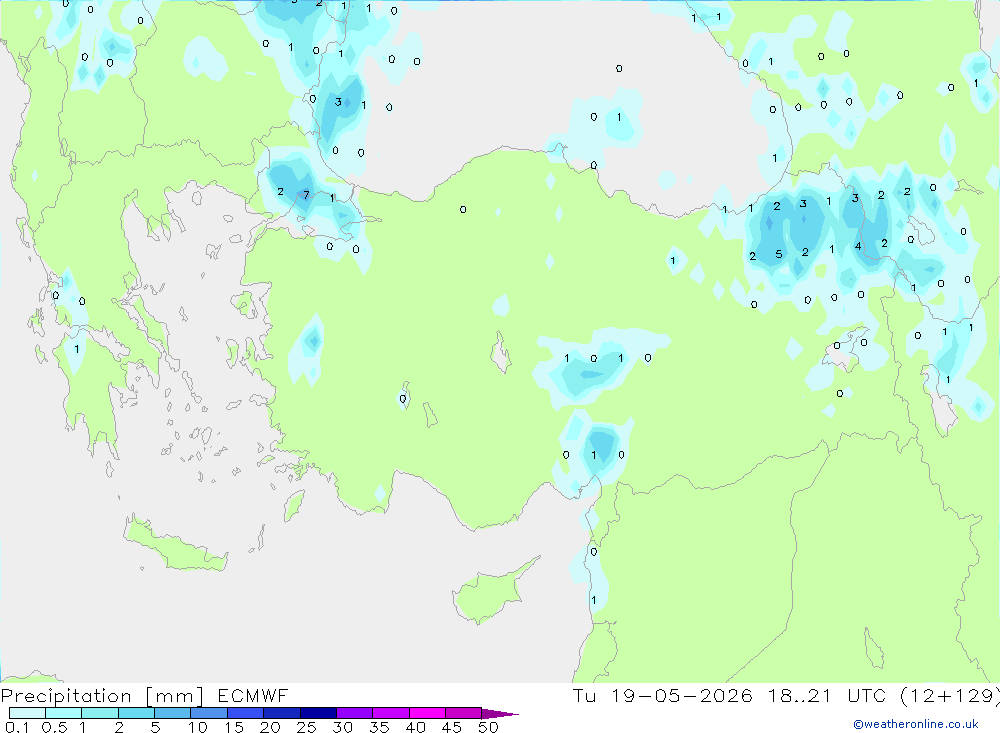Click the '30' legend scale label
This screenshot has width=1000, height=733.
pos(343,727)
